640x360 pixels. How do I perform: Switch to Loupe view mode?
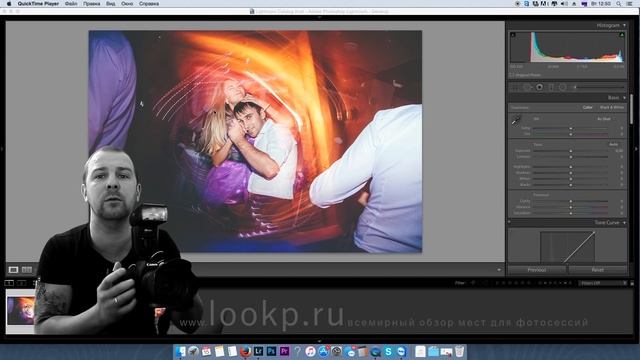coord(13,270)
